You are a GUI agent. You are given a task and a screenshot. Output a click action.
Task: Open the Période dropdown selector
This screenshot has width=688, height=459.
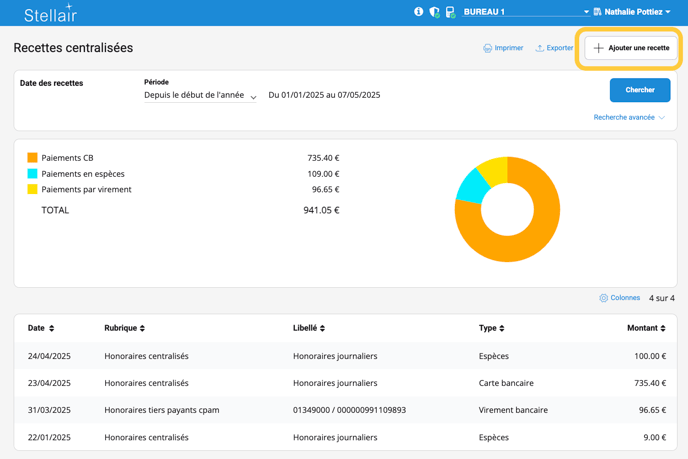click(x=200, y=96)
